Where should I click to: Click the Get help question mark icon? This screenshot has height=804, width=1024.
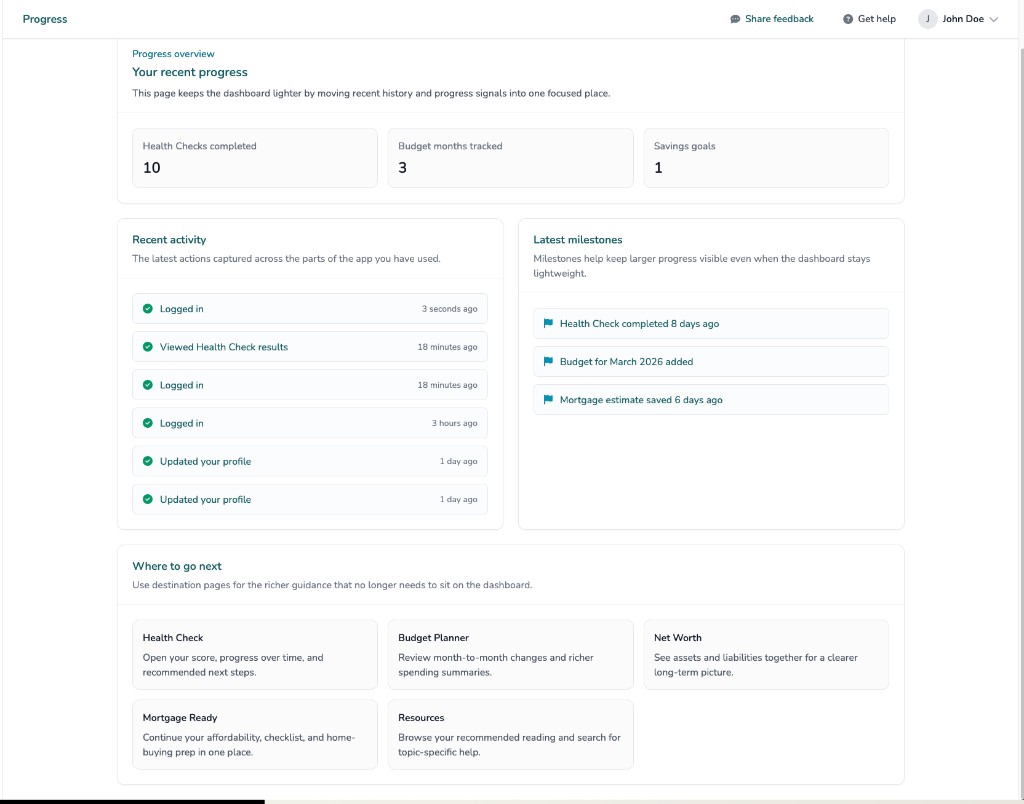click(848, 19)
